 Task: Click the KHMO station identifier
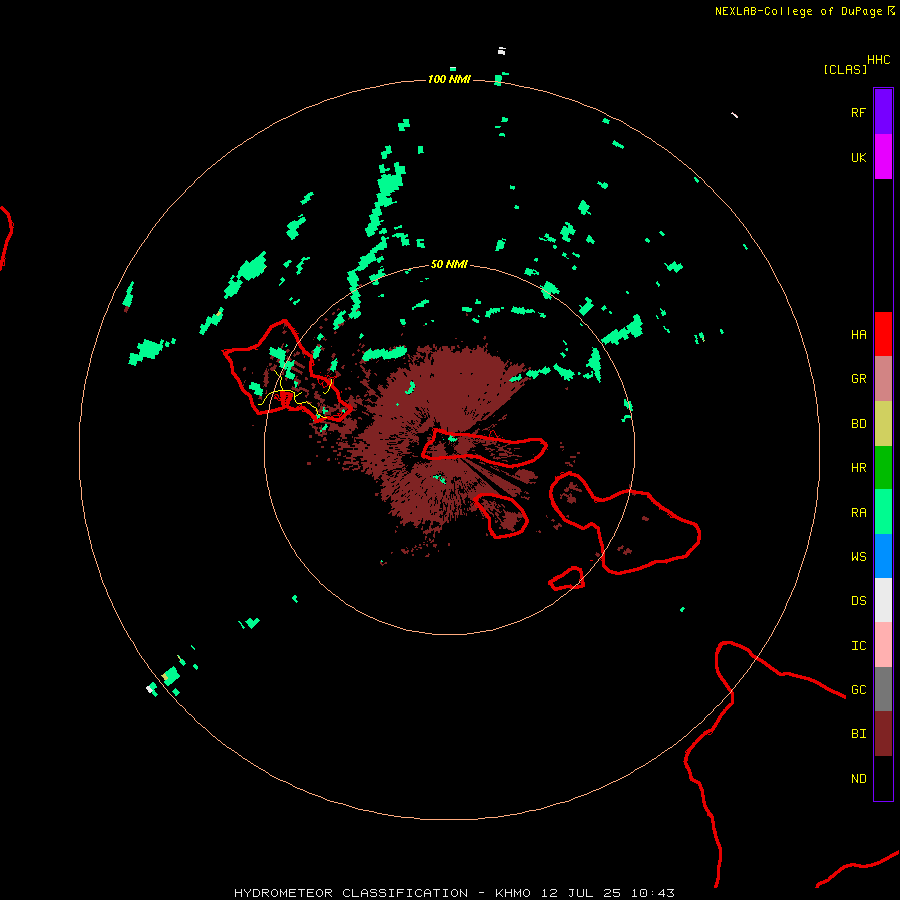(513, 893)
